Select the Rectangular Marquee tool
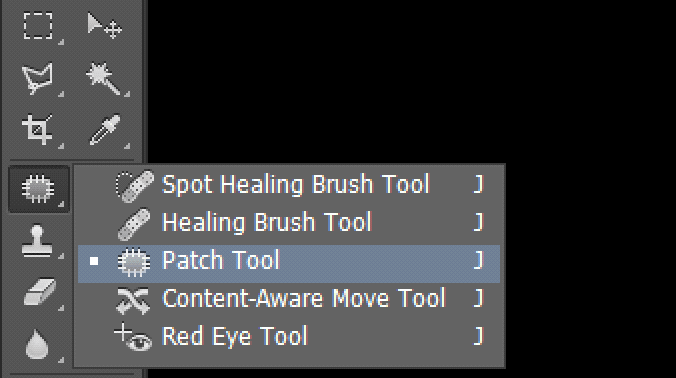The image size is (676, 378). [38, 26]
